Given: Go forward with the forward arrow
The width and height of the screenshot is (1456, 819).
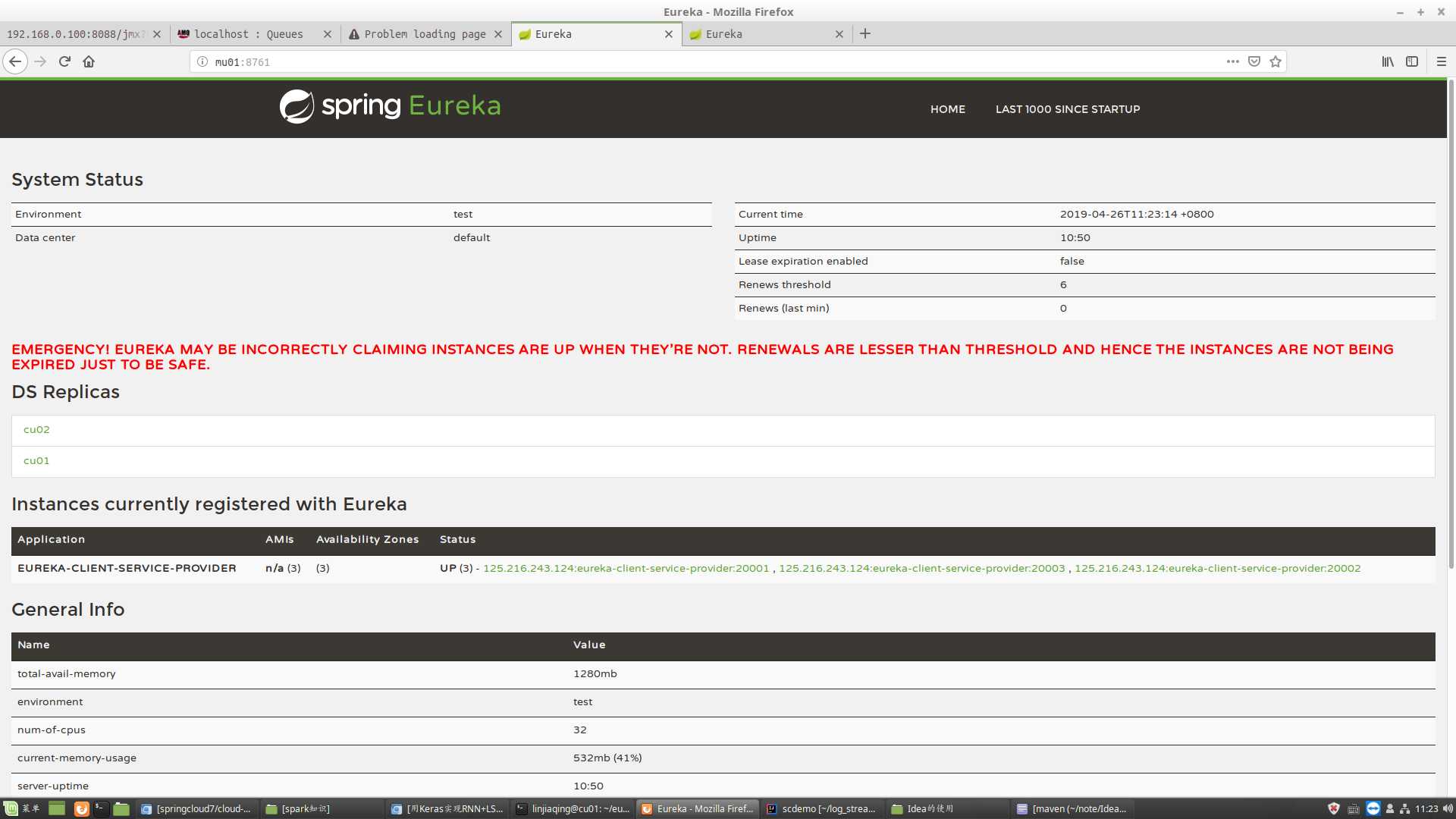Looking at the screenshot, I should [x=40, y=61].
